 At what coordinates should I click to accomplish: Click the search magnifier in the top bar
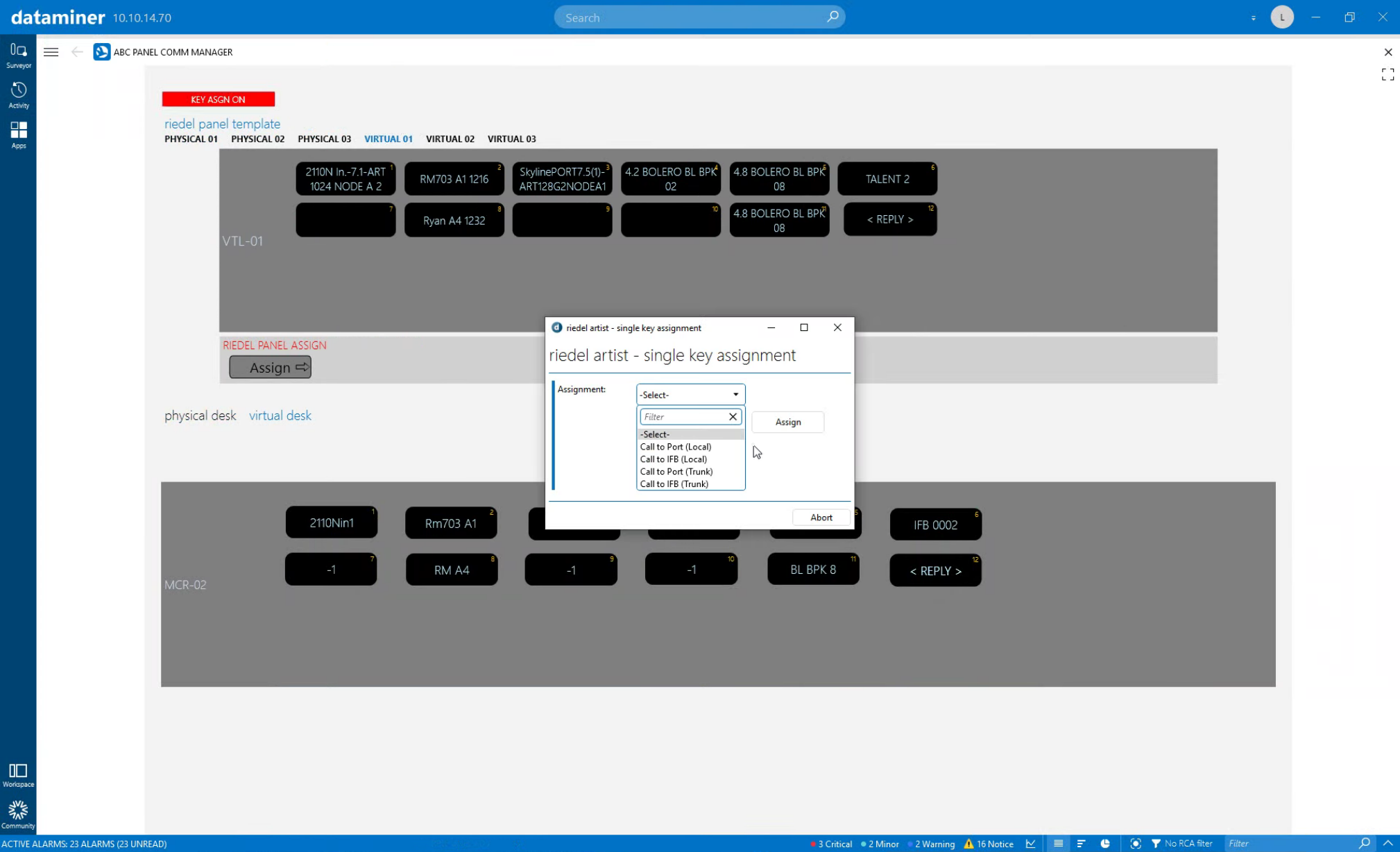click(832, 17)
